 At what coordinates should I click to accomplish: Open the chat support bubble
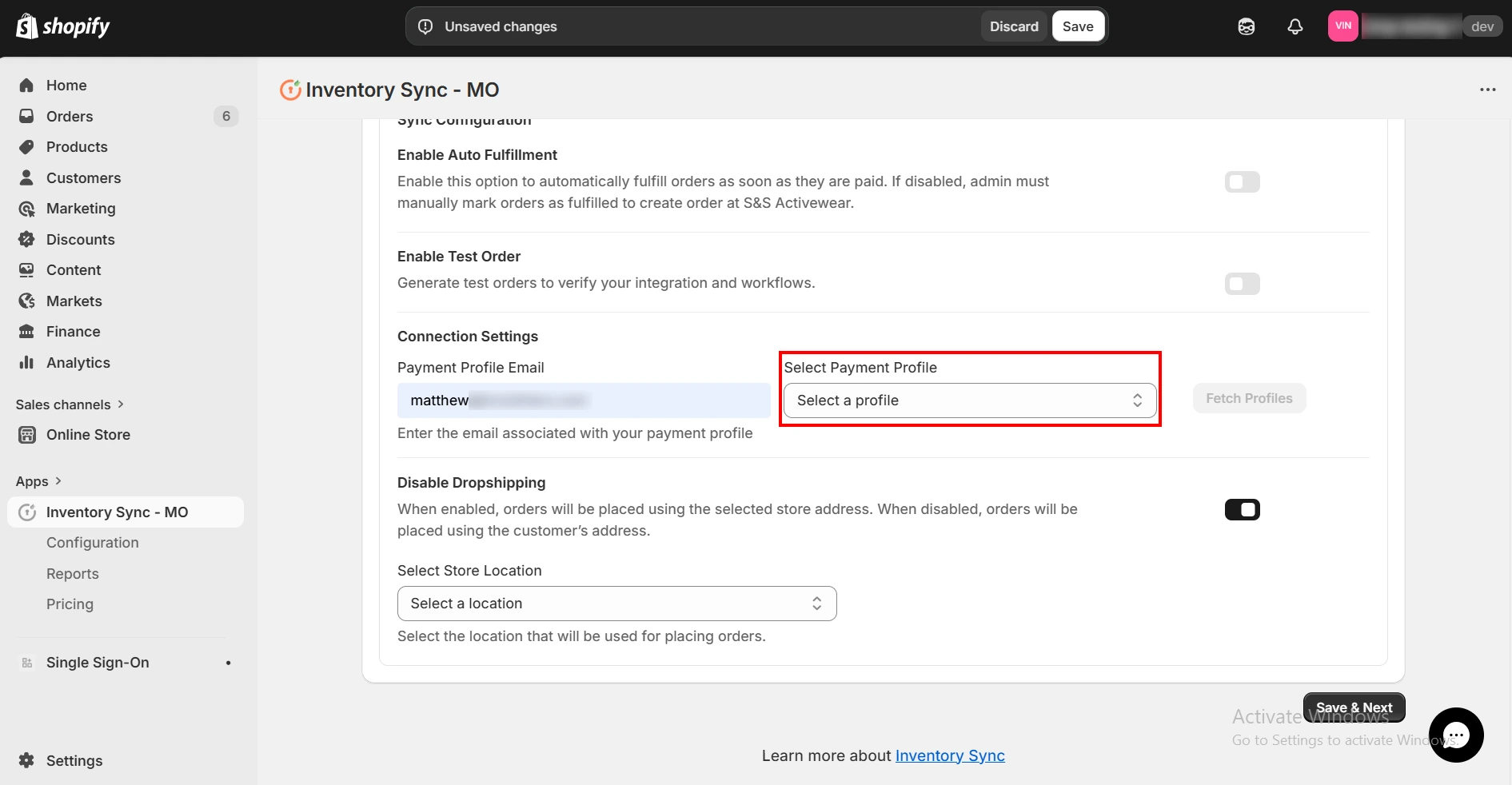1455,735
